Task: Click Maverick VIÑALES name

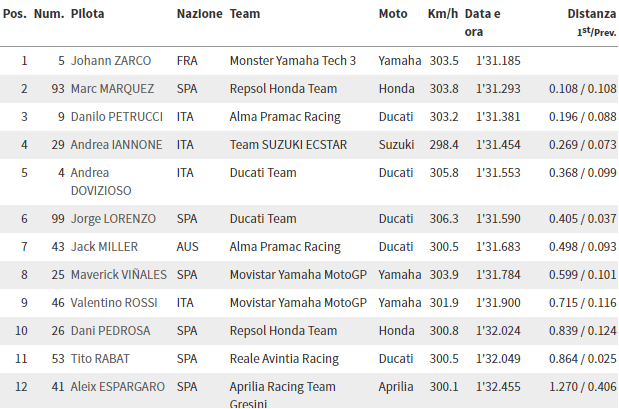Action: [118, 275]
